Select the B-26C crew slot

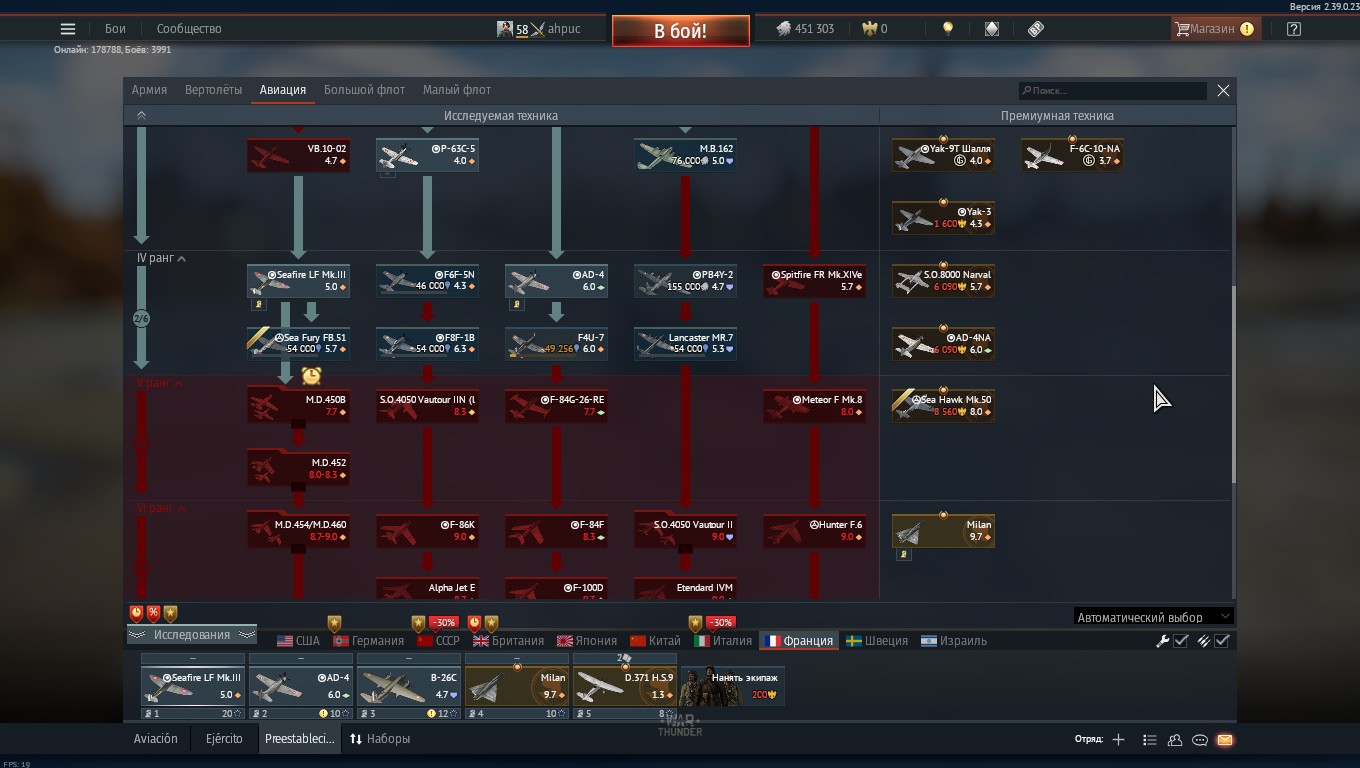pyautogui.click(x=409, y=686)
